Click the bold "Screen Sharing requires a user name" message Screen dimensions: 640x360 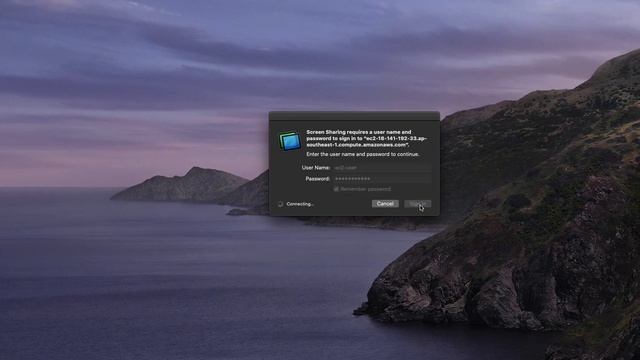367,138
